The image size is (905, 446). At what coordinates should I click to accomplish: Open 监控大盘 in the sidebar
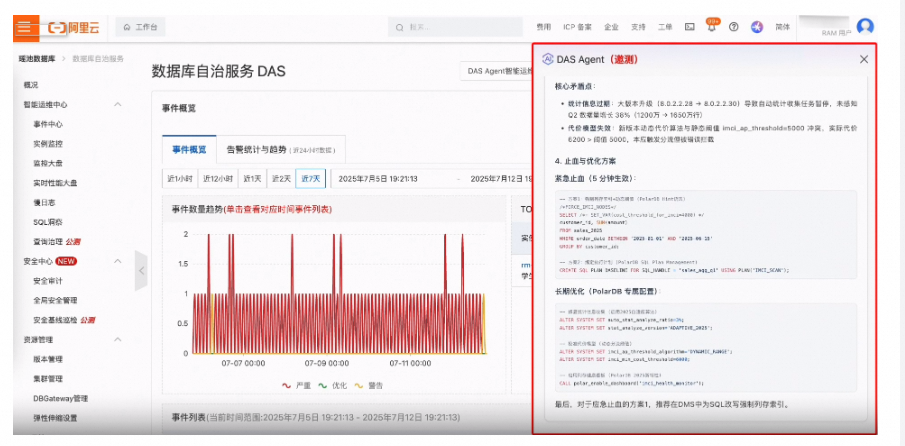(x=48, y=164)
